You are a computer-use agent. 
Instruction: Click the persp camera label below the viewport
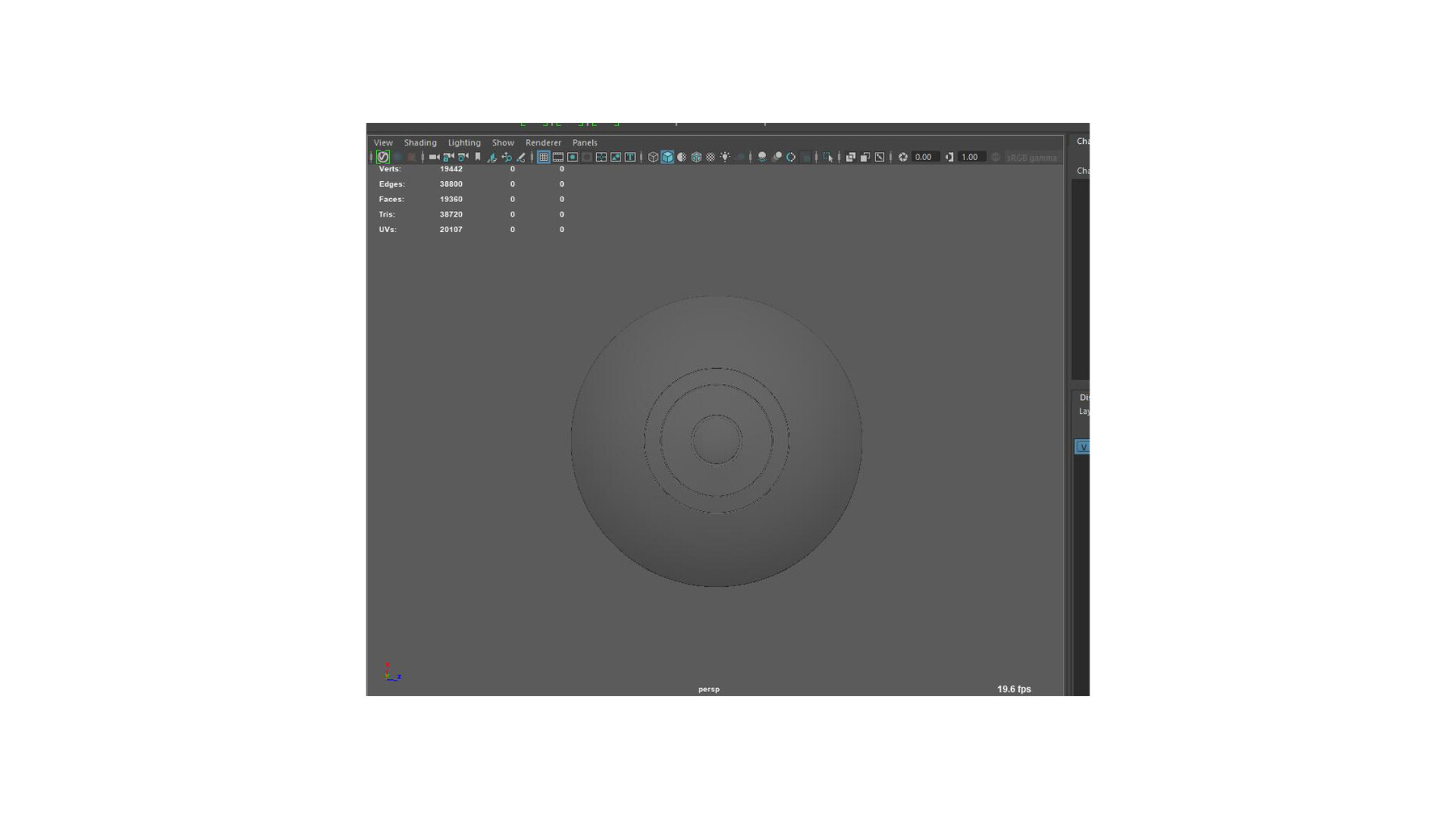tap(708, 689)
